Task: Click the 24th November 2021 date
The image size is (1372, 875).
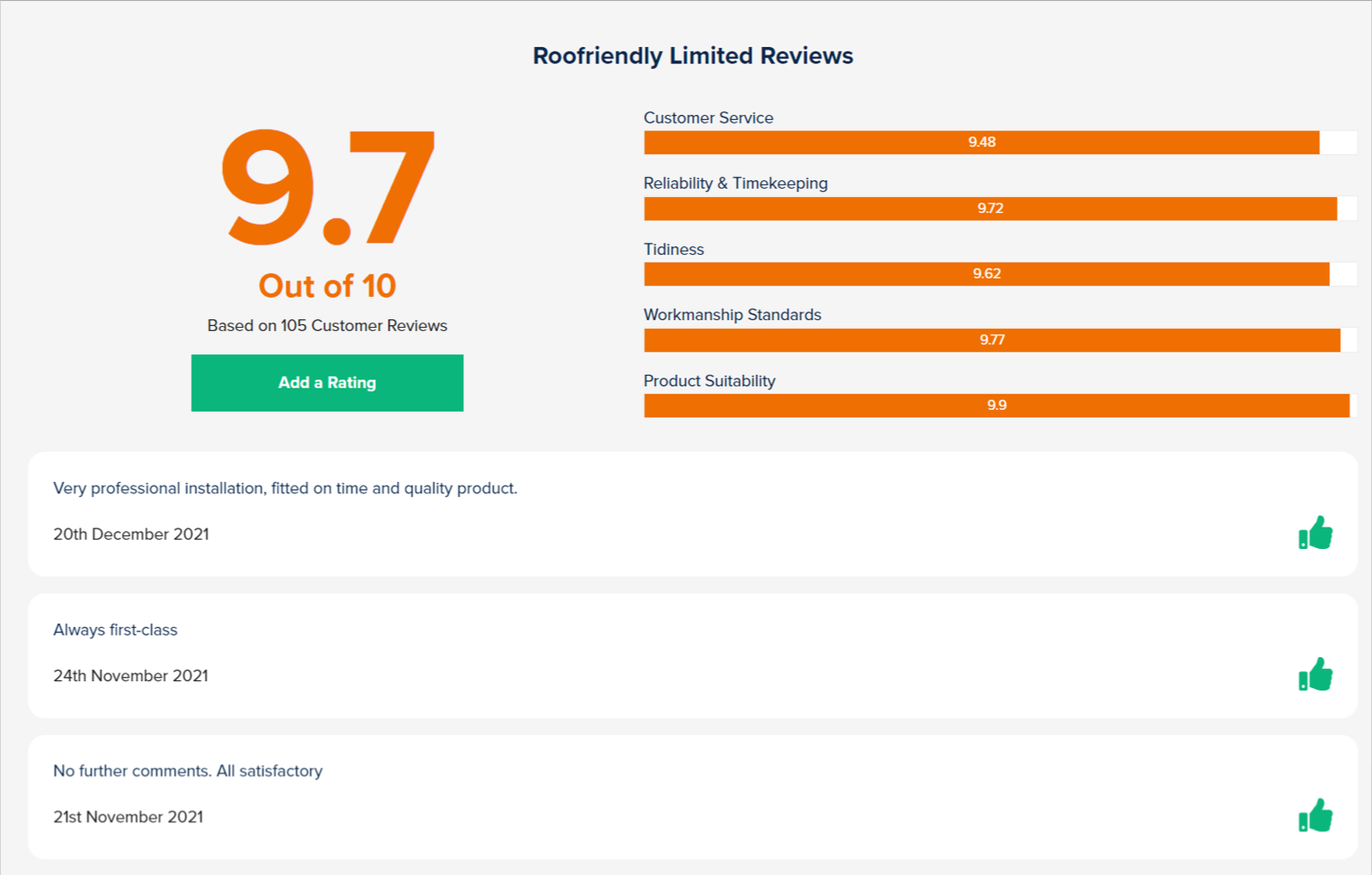Action: (130, 676)
